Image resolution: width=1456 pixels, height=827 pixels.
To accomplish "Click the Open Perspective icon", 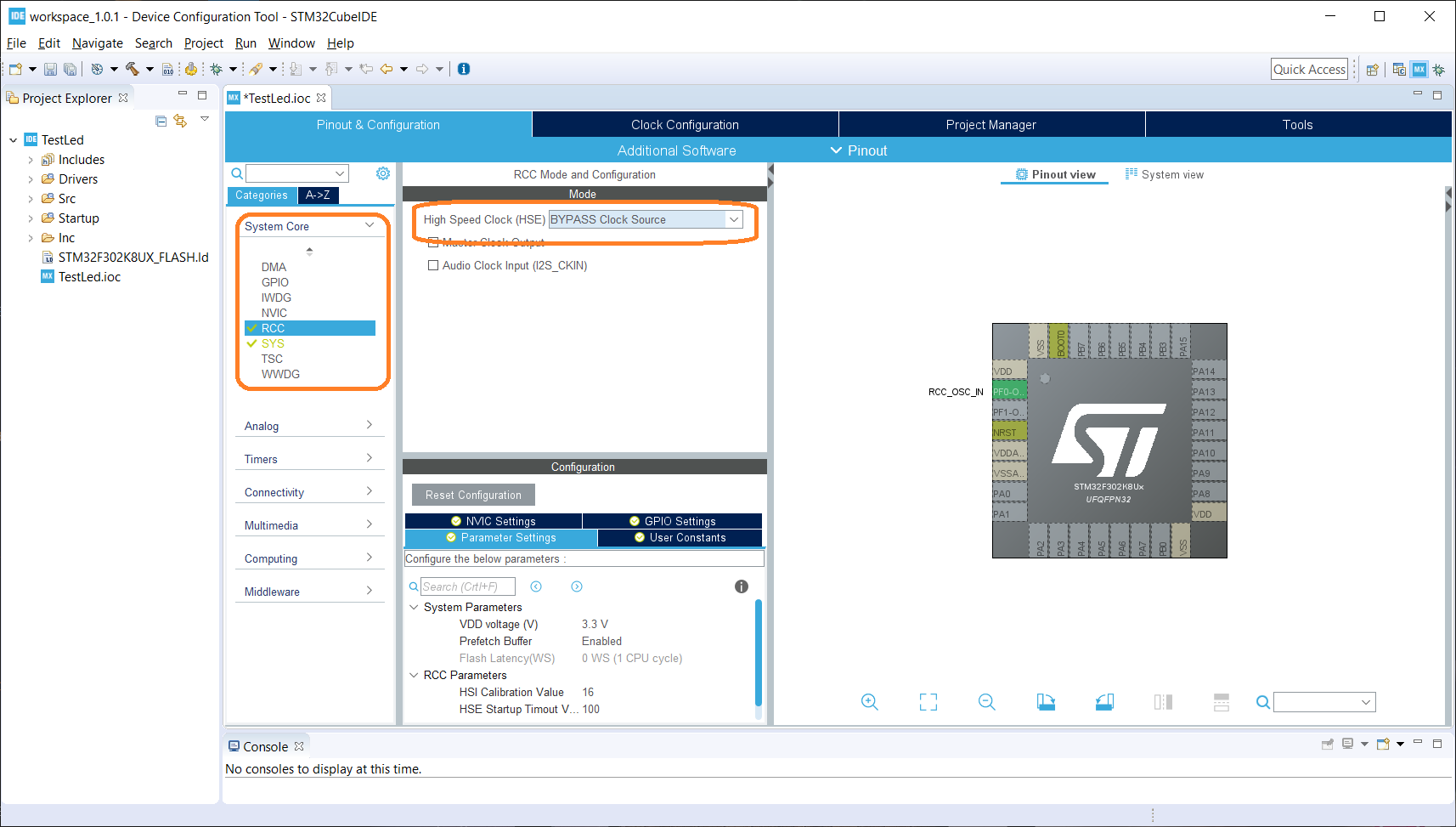I will coord(1372,70).
